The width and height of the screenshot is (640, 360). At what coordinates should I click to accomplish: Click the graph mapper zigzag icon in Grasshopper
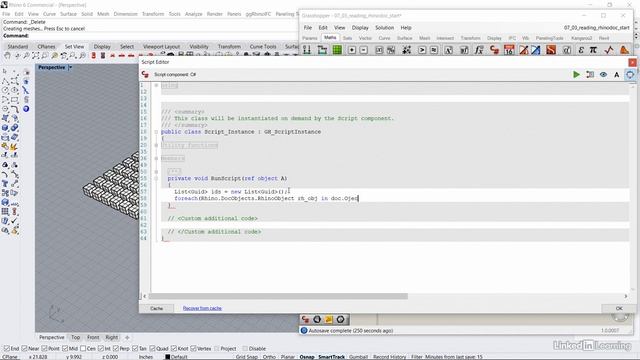tap(609, 50)
